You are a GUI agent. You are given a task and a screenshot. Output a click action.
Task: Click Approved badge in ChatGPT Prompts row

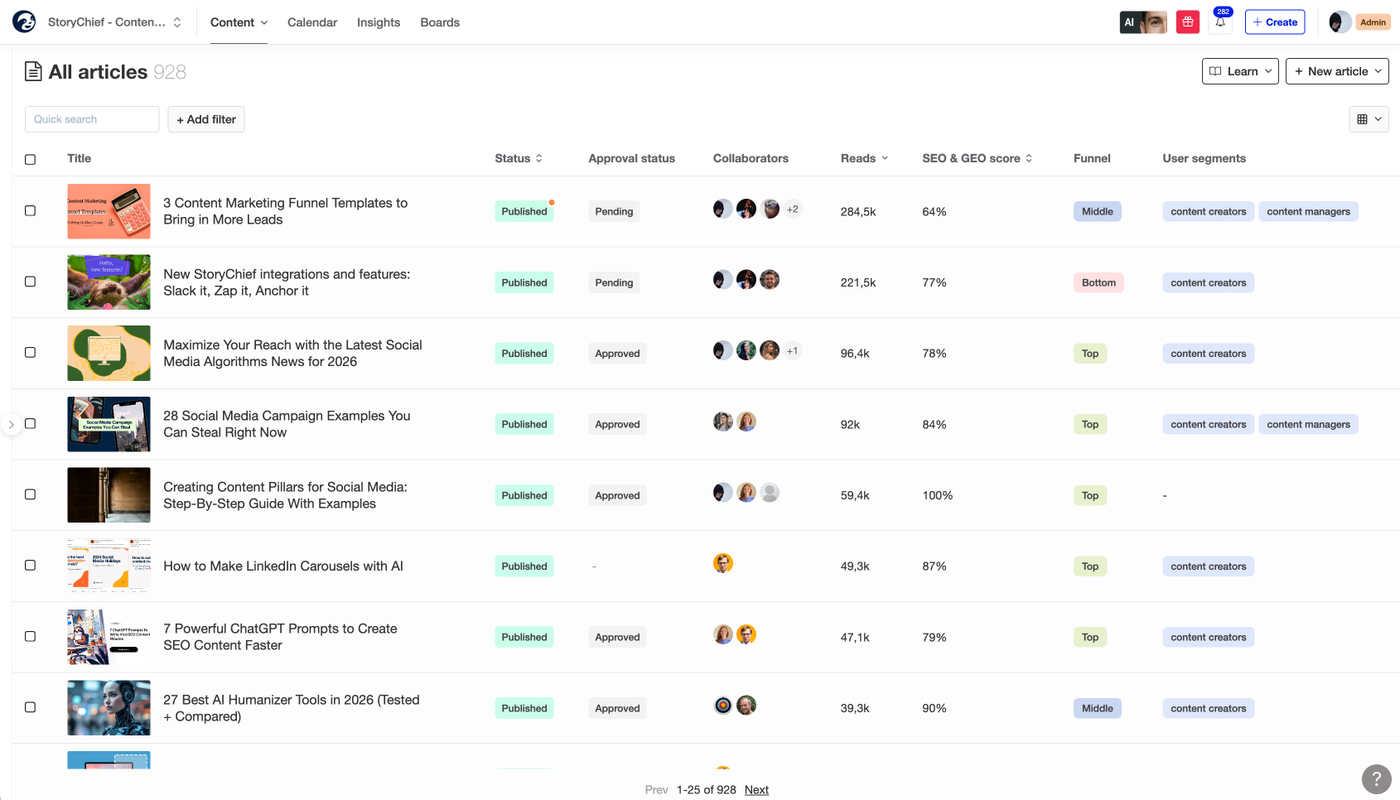[617, 637]
